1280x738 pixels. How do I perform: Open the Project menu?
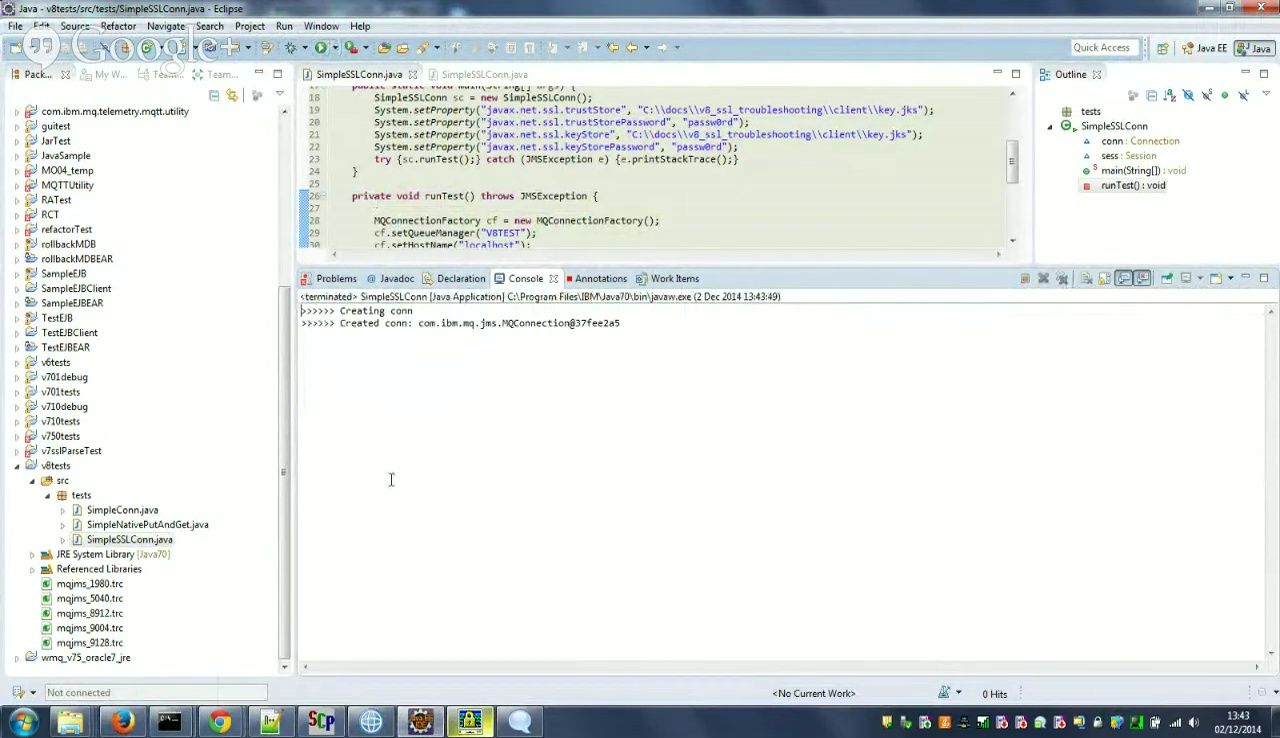[x=249, y=26]
